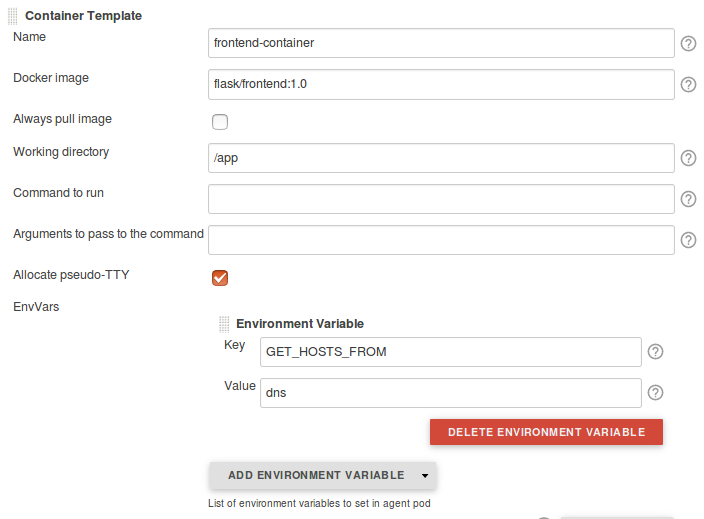This screenshot has height=519, width=704.
Task: Focus the Name field with frontend-container
Action: [441, 43]
